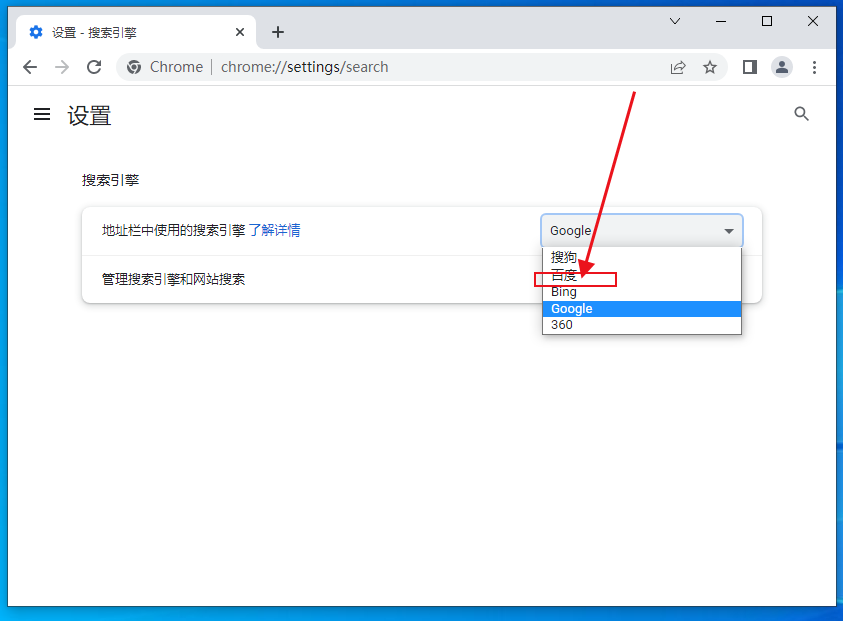
Task: Go back with the browser back arrow
Action: [30, 67]
